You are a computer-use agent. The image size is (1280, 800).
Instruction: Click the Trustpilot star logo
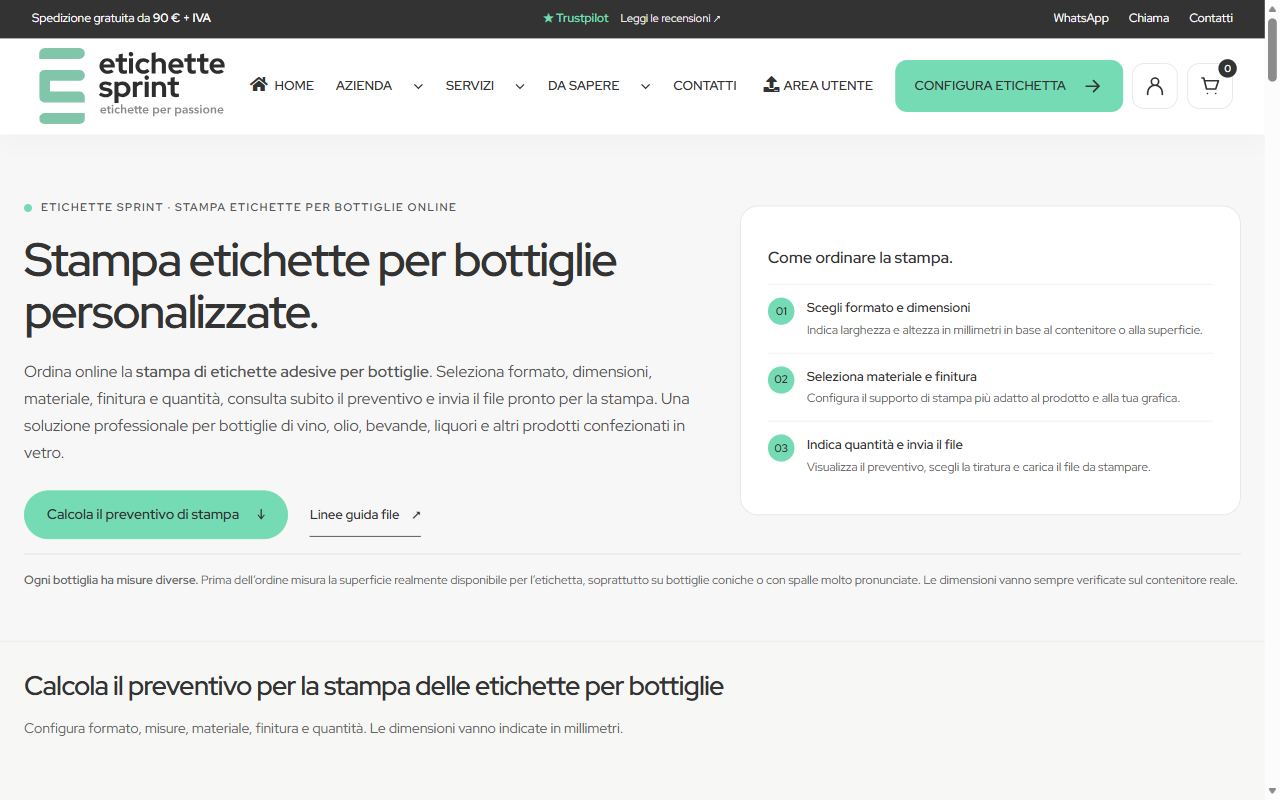click(575, 18)
